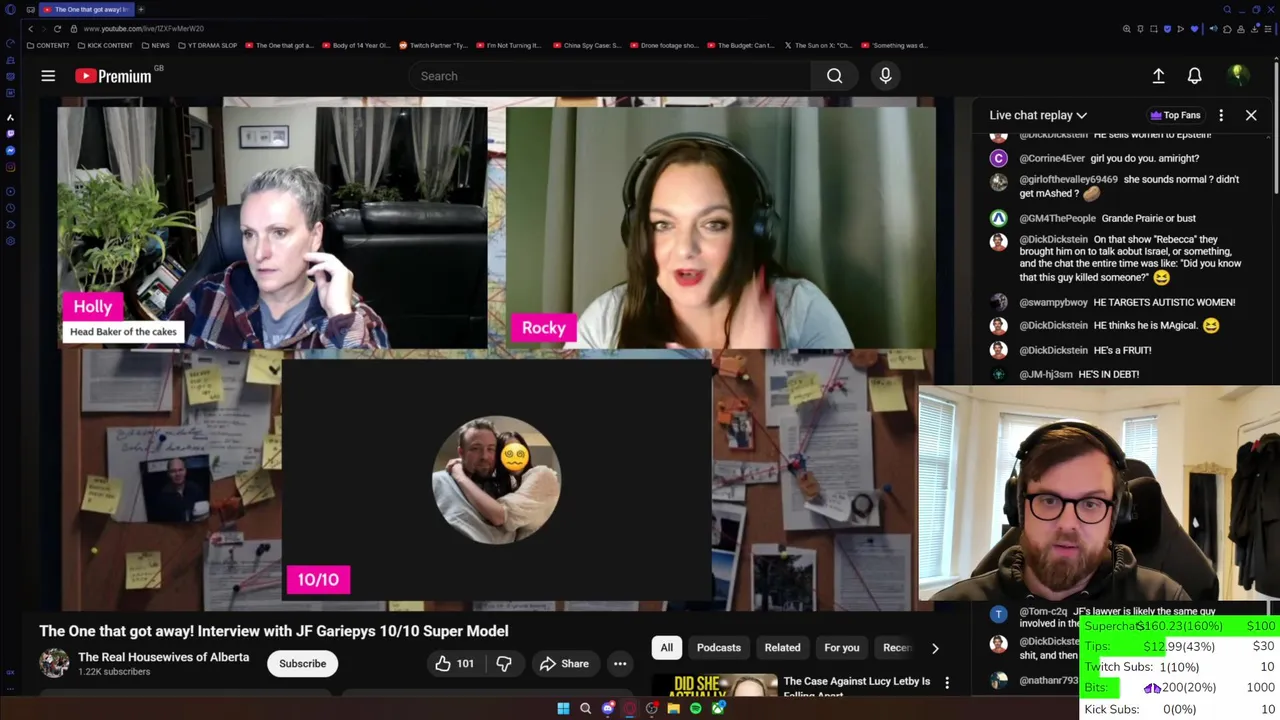Close the live chat replay panel
This screenshot has height=720, width=1280.
pyautogui.click(x=1251, y=115)
